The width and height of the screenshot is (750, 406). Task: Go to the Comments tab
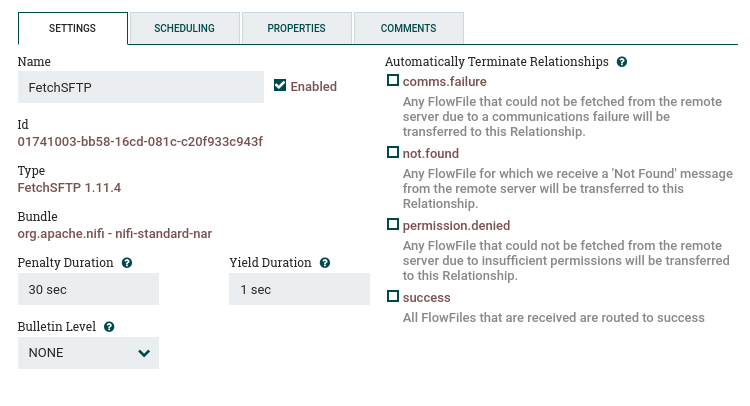[408, 28]
